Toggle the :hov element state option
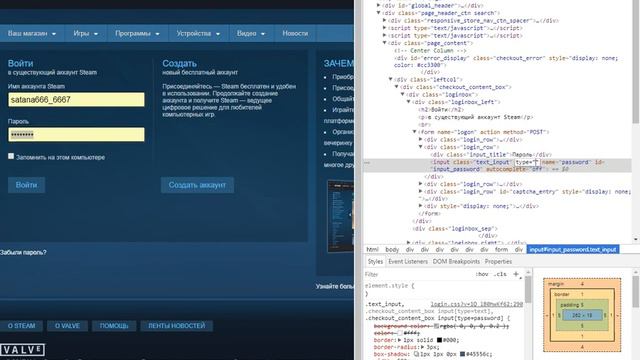This screenshot has width=640, height=360. [482, 274]
